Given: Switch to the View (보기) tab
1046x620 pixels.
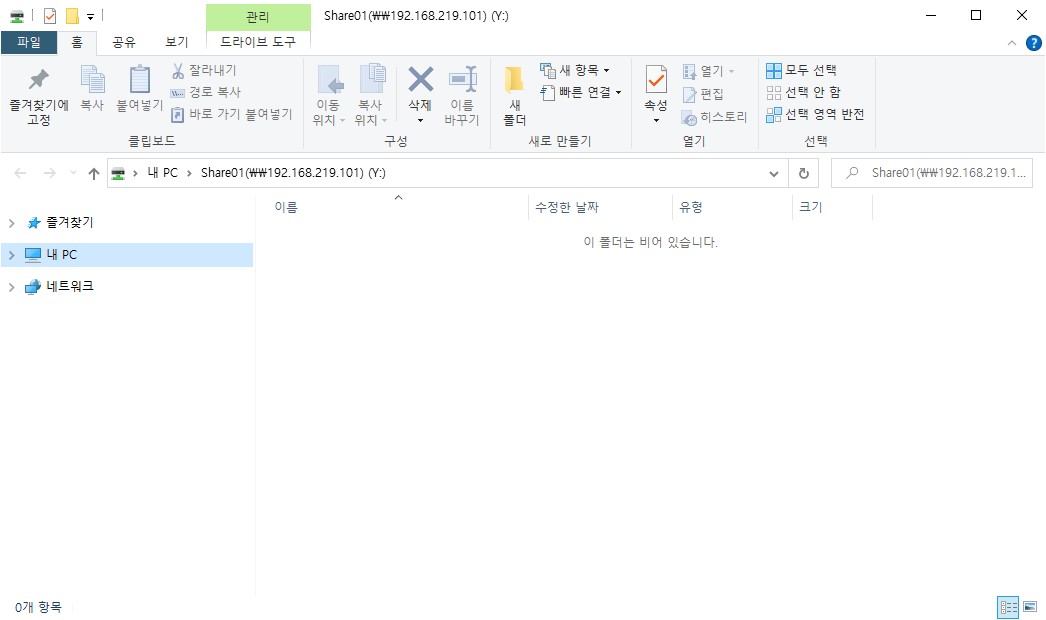Looking at the screenshot, I should [177, 42].
